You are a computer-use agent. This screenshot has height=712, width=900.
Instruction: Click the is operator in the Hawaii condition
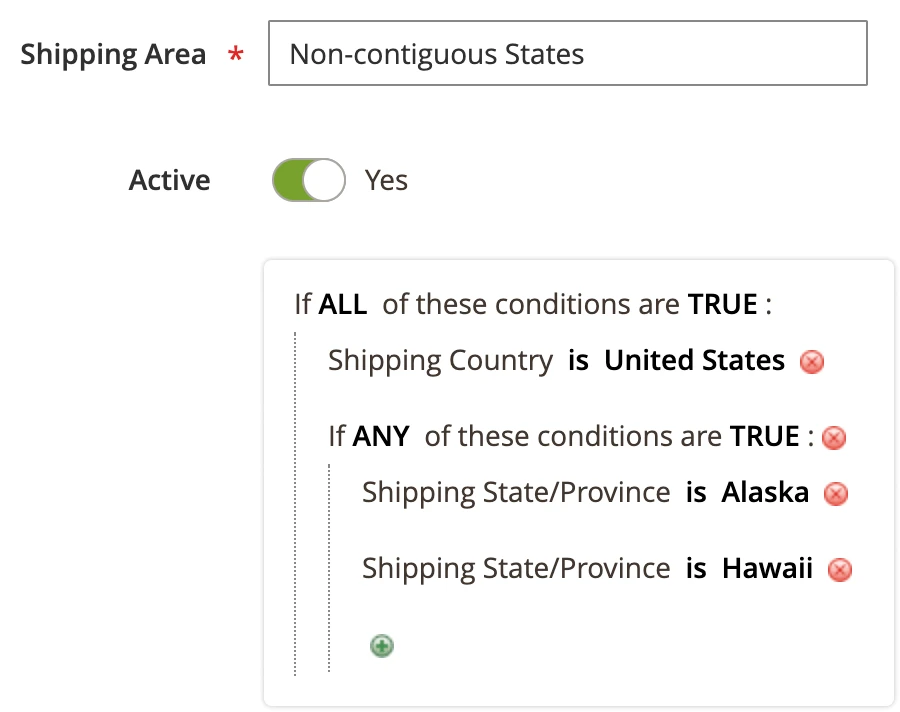coord(697,568)
